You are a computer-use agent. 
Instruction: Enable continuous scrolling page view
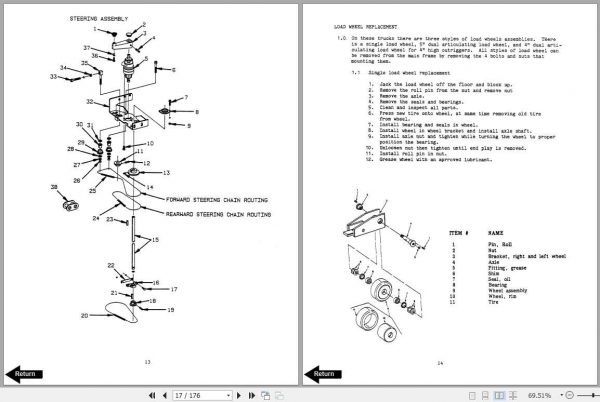click(485, 395)
